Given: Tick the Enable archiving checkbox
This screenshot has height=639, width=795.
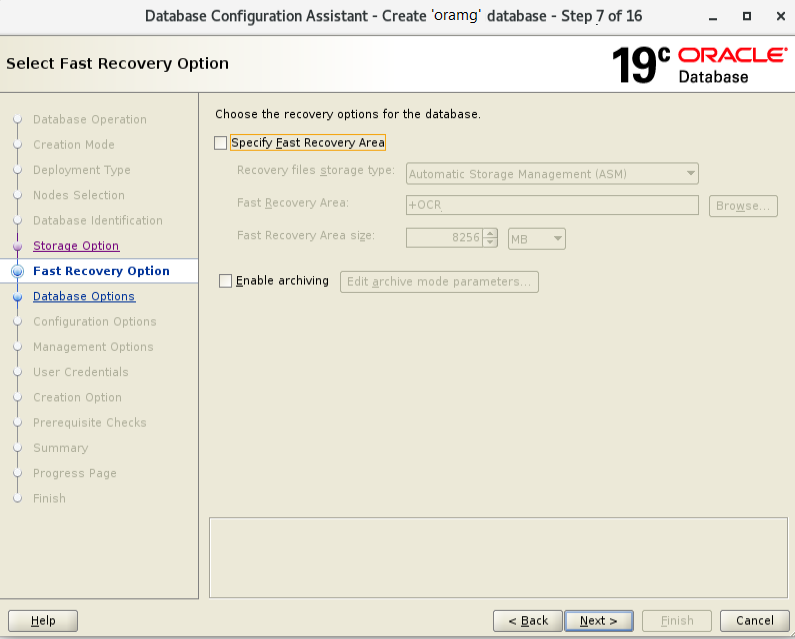Looking at the screenshot, I should pos(225,281).
